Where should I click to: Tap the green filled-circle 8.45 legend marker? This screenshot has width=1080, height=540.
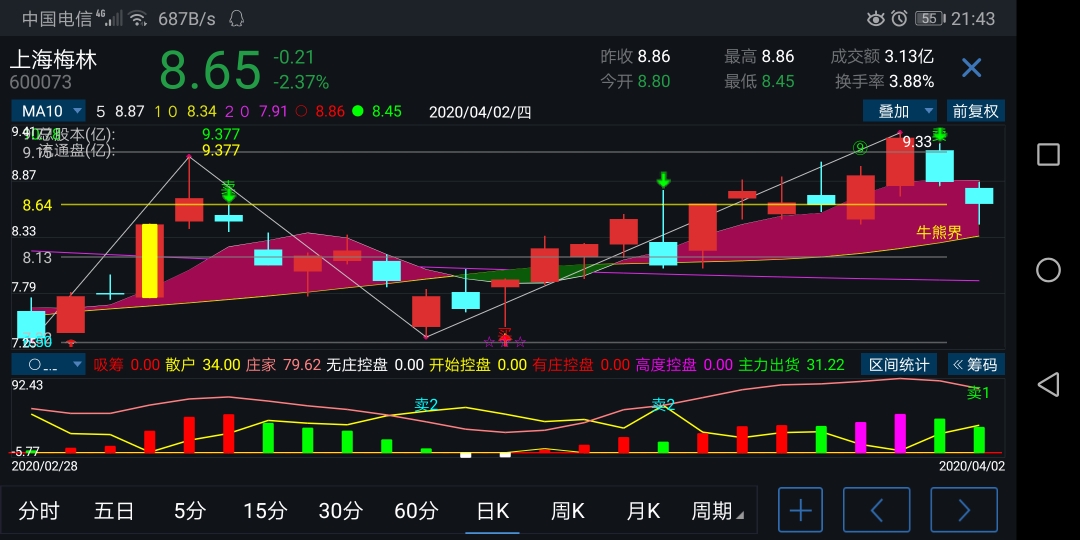click(x=357, y=111)
